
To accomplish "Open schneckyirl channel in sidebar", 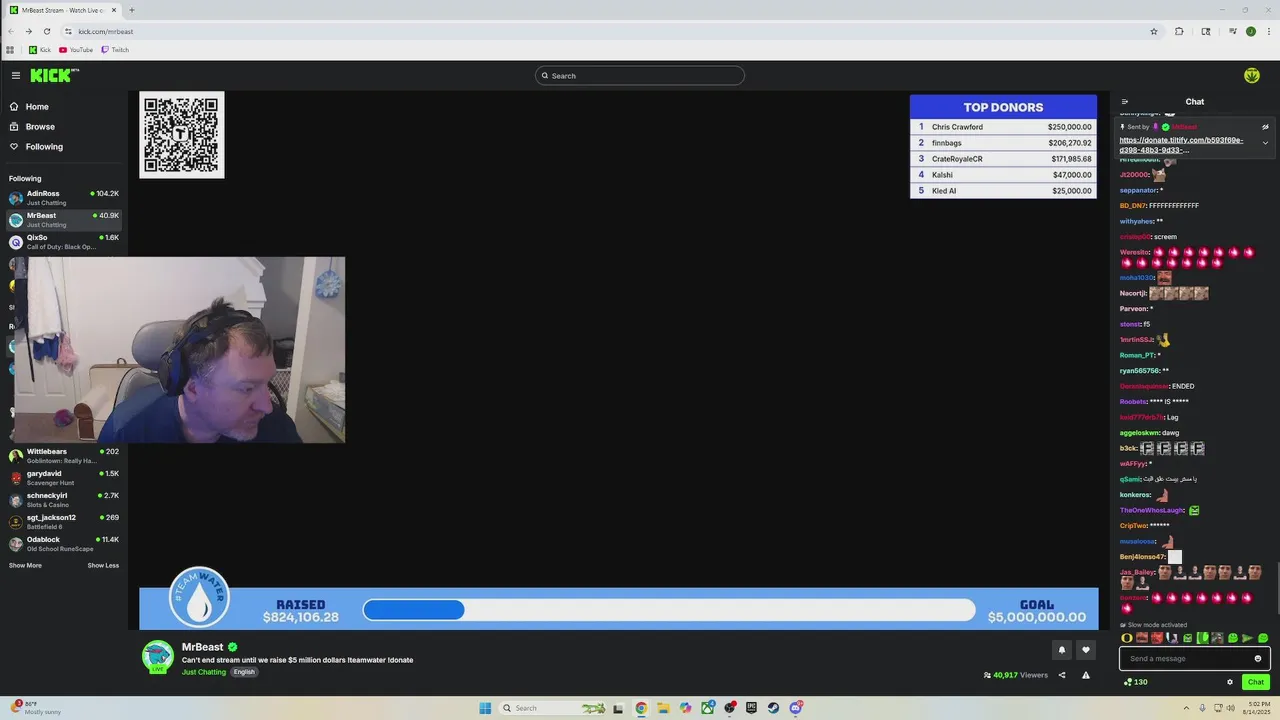I will (64, 500).
